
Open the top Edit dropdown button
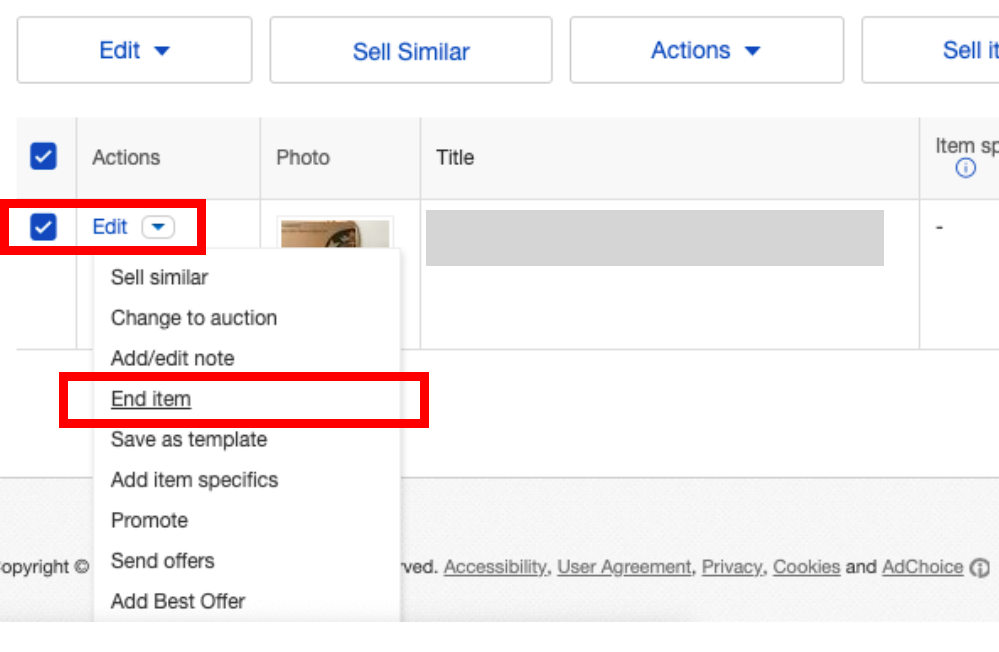(134, 50)
